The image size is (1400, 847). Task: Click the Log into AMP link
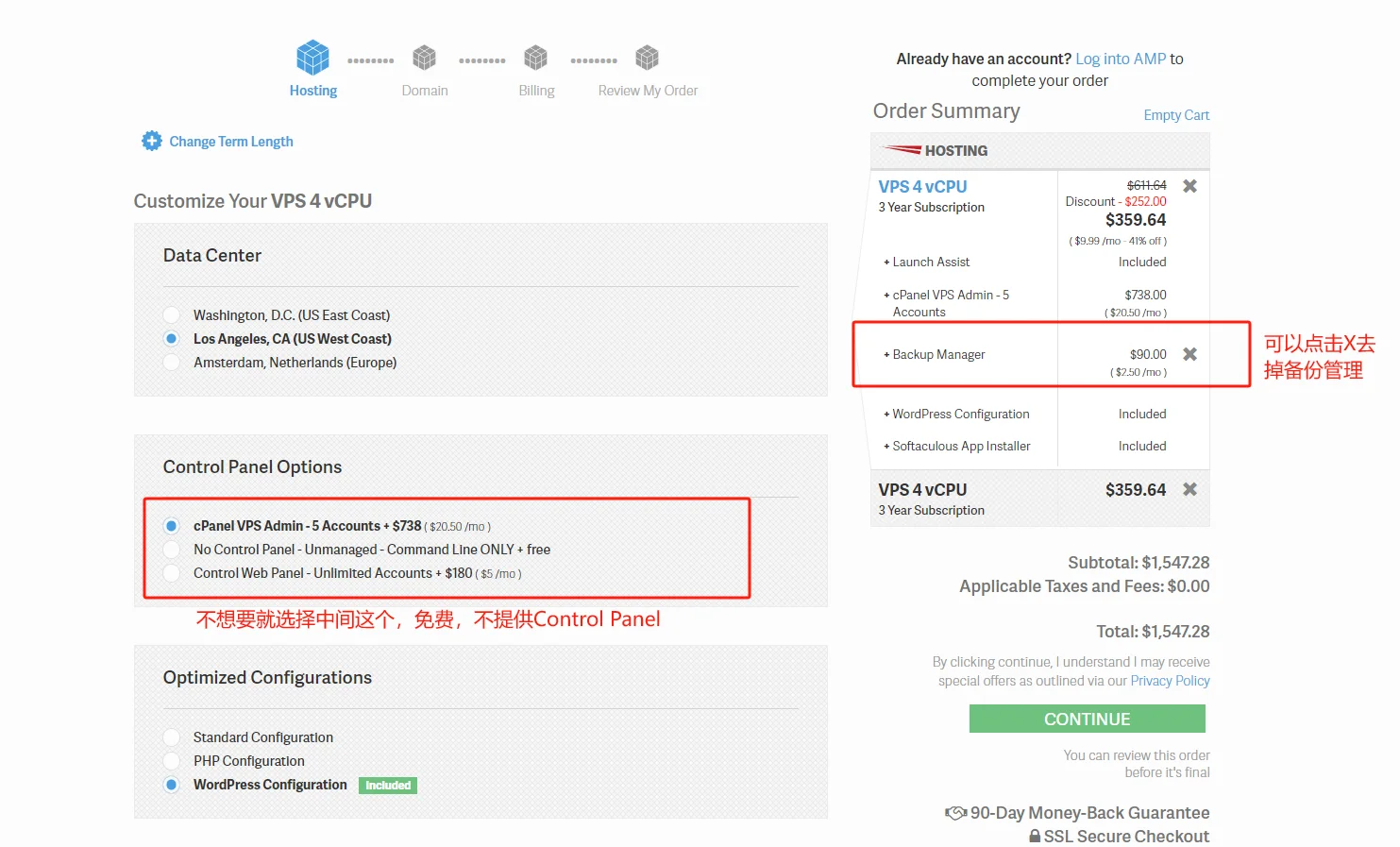pyautogui.click(x=1121, y=59)
